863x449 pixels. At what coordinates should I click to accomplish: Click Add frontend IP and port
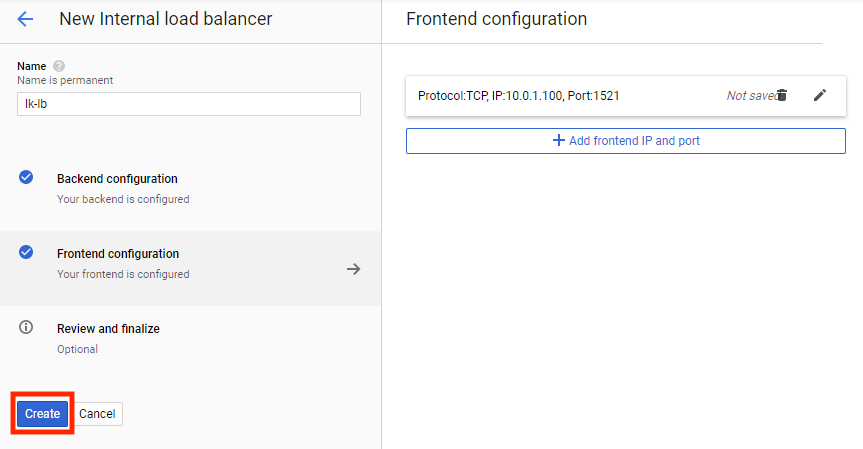[x=634, y=141]
